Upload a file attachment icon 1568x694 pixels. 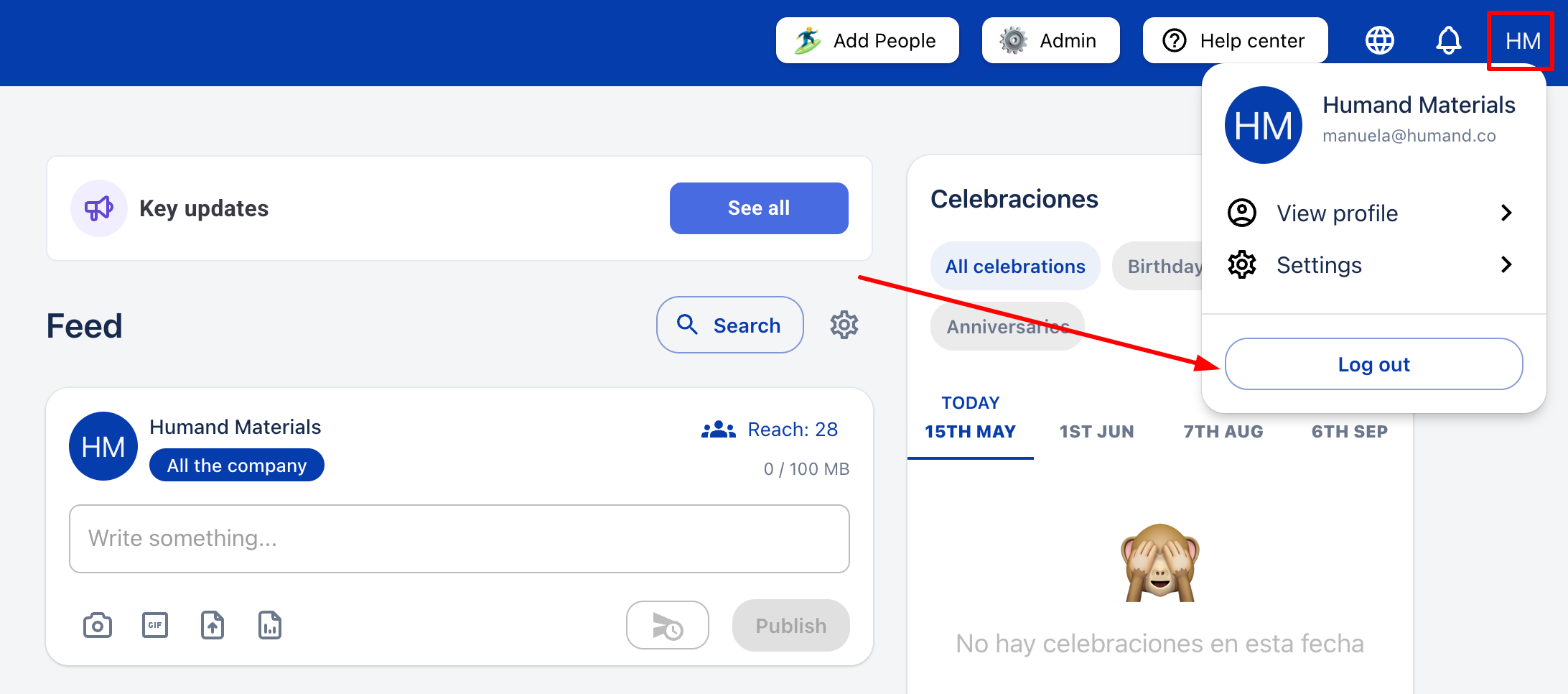213,625
